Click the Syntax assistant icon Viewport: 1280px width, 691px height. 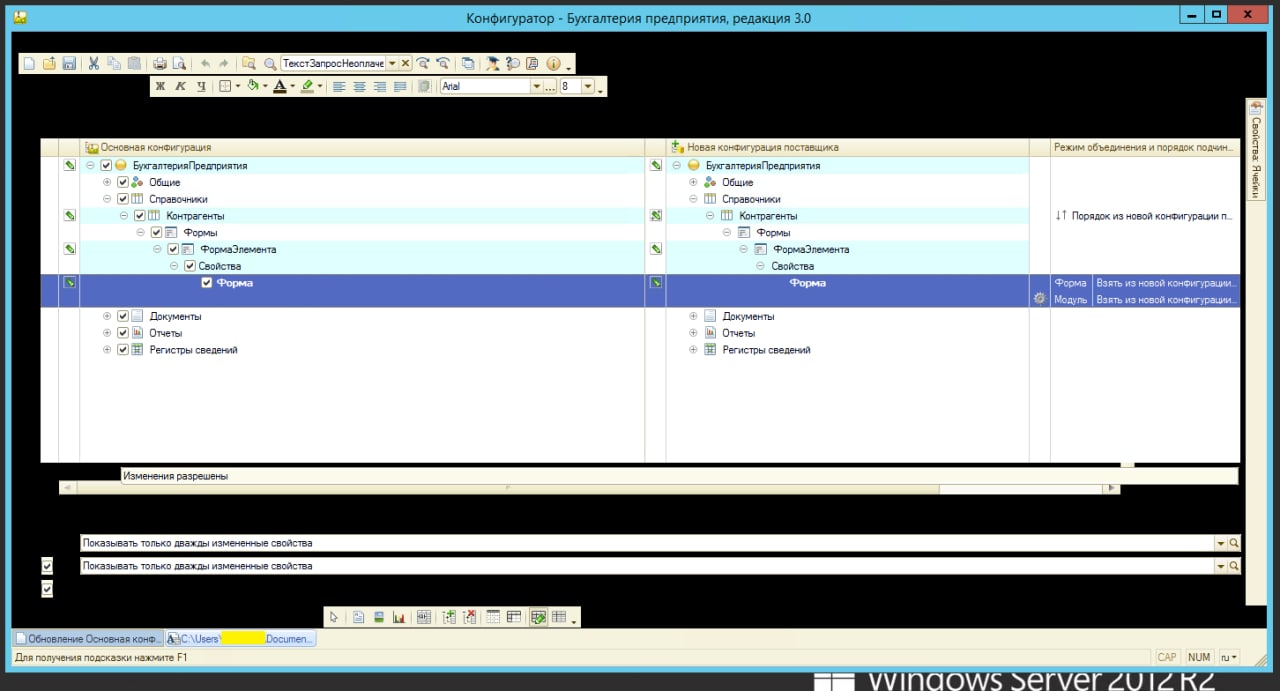[493, 63]
